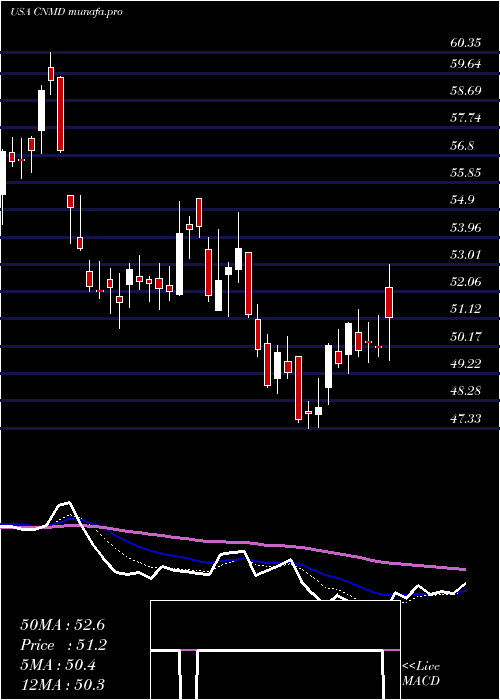Image resolution: width=500 pixels, height=700 pixels.
Task: Click the 51.12 price level label
Action: tap(466, 309)
